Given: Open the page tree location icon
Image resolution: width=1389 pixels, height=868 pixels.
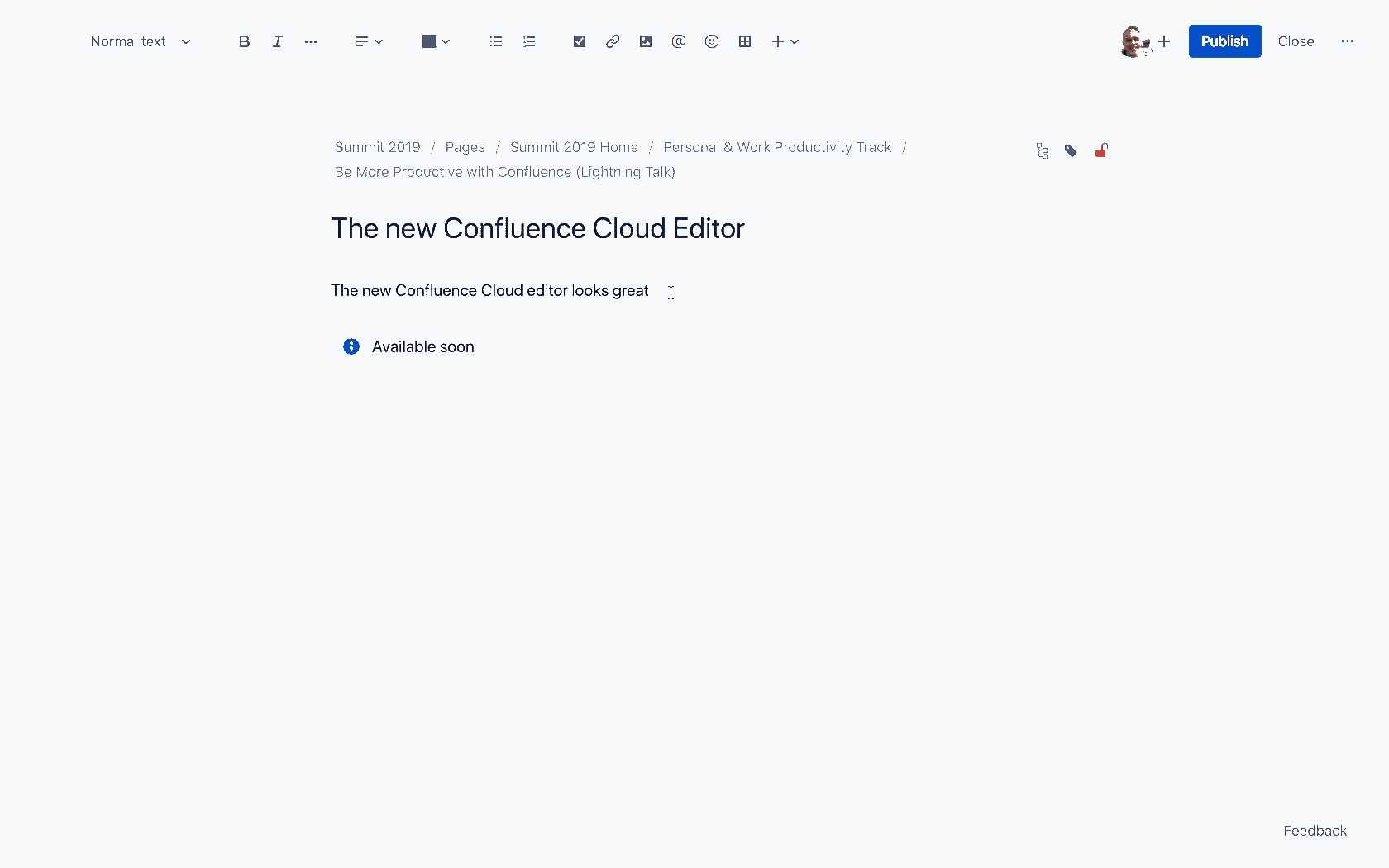Looking at the screenshot, I should (1042, 150).
